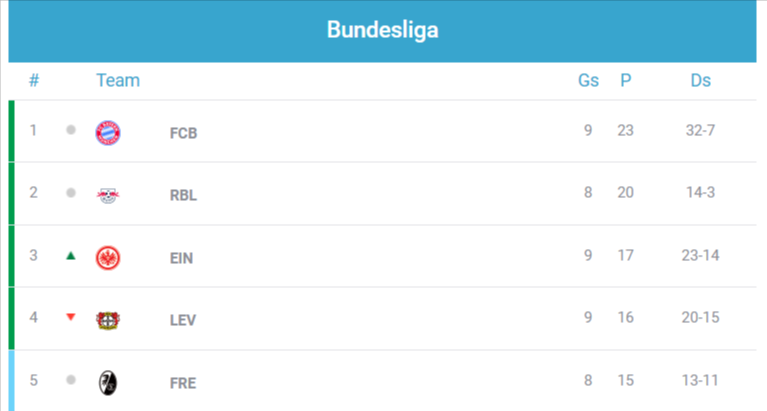Select the RBL team name

184,195
